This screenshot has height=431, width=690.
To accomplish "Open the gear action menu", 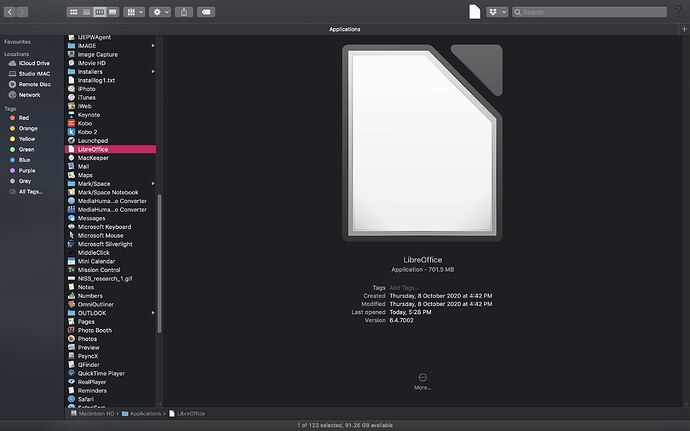I will click(160, 12).
